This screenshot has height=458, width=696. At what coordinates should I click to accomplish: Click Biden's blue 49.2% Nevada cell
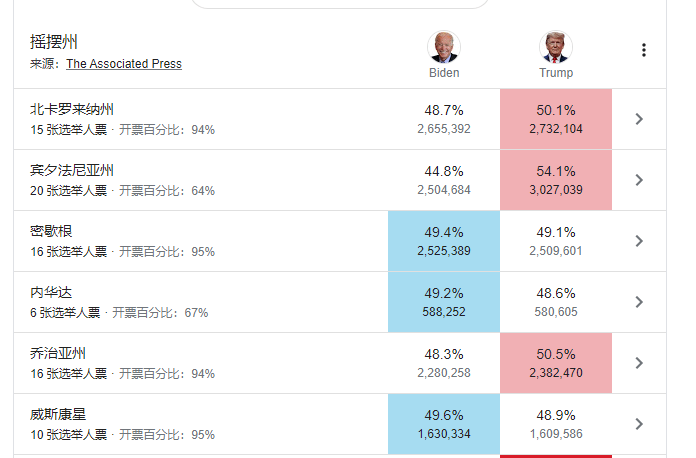(444, 302)
